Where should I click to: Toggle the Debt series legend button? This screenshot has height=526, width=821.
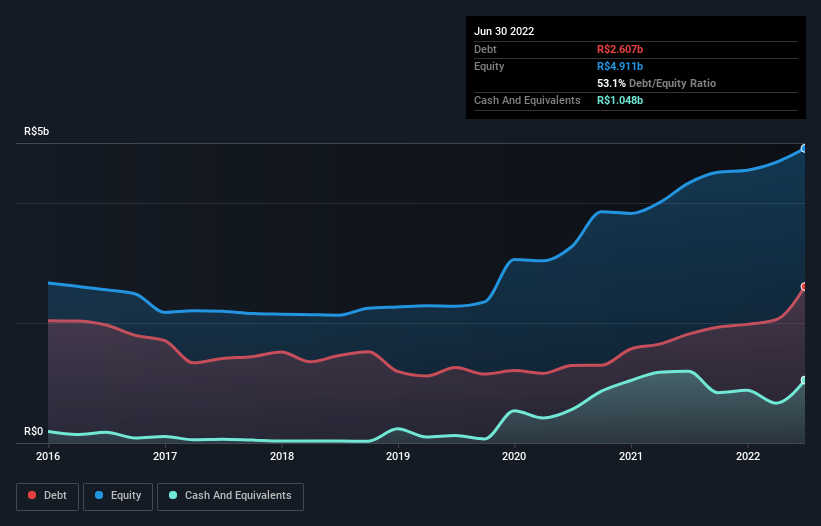coord(47,496)
